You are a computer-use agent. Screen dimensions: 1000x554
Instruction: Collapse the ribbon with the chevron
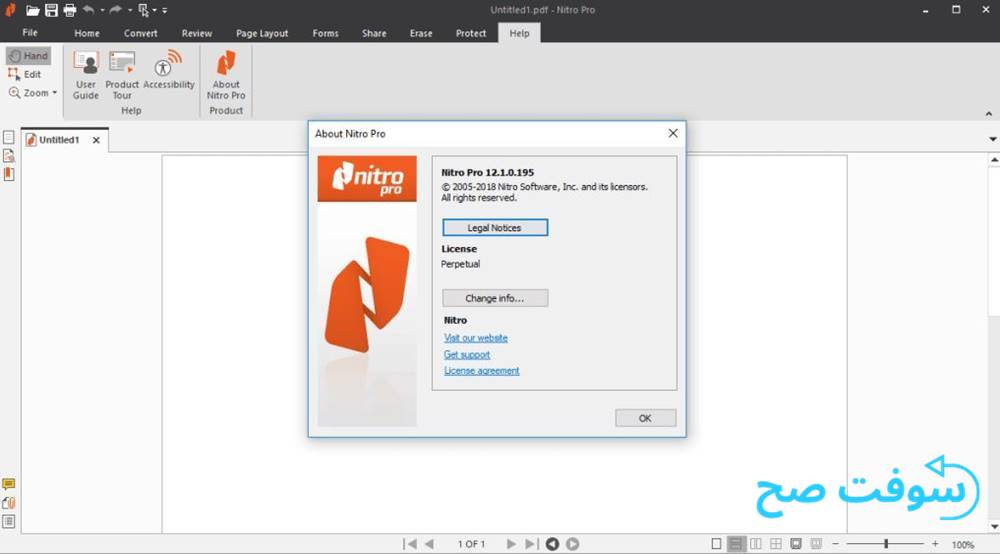click(989, 113)
